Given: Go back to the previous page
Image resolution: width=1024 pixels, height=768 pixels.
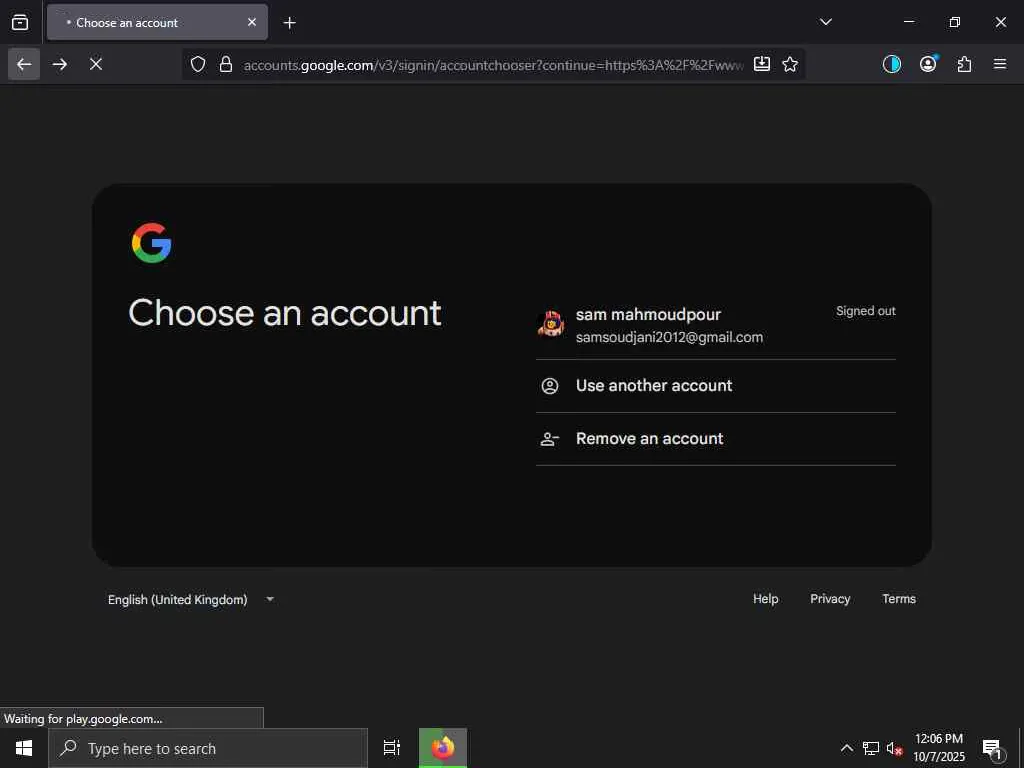Looking at the screenshot, I should pyautogui.click(x=24, y=64).
